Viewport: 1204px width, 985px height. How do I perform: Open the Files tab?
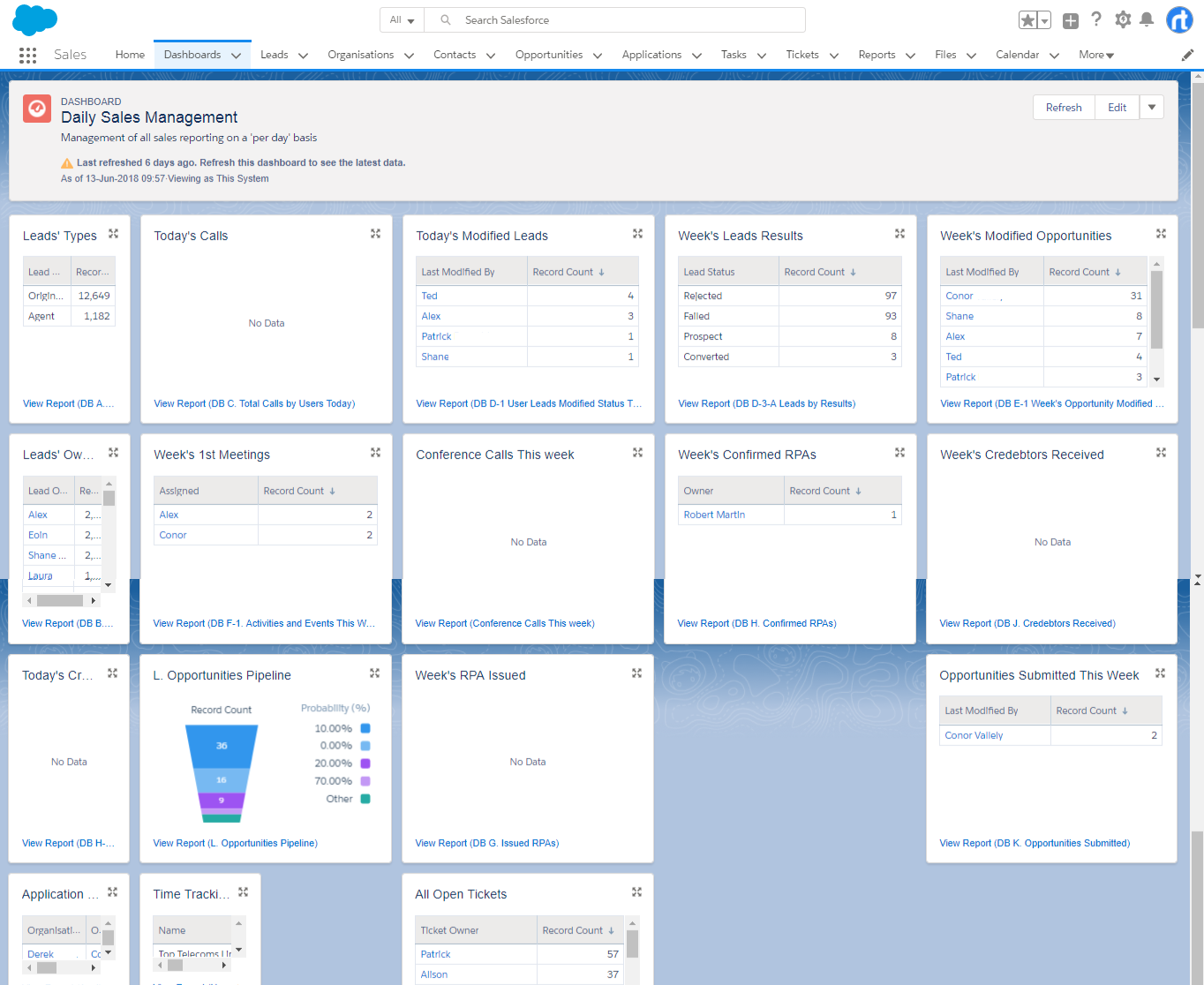coord(945,55)
